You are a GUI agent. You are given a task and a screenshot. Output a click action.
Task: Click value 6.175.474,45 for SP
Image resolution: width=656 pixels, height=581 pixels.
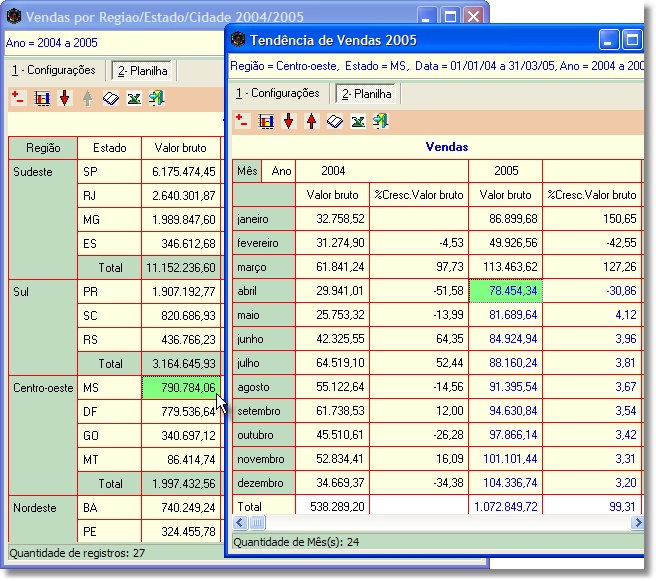pyautogui.click(x=181, y=172)
